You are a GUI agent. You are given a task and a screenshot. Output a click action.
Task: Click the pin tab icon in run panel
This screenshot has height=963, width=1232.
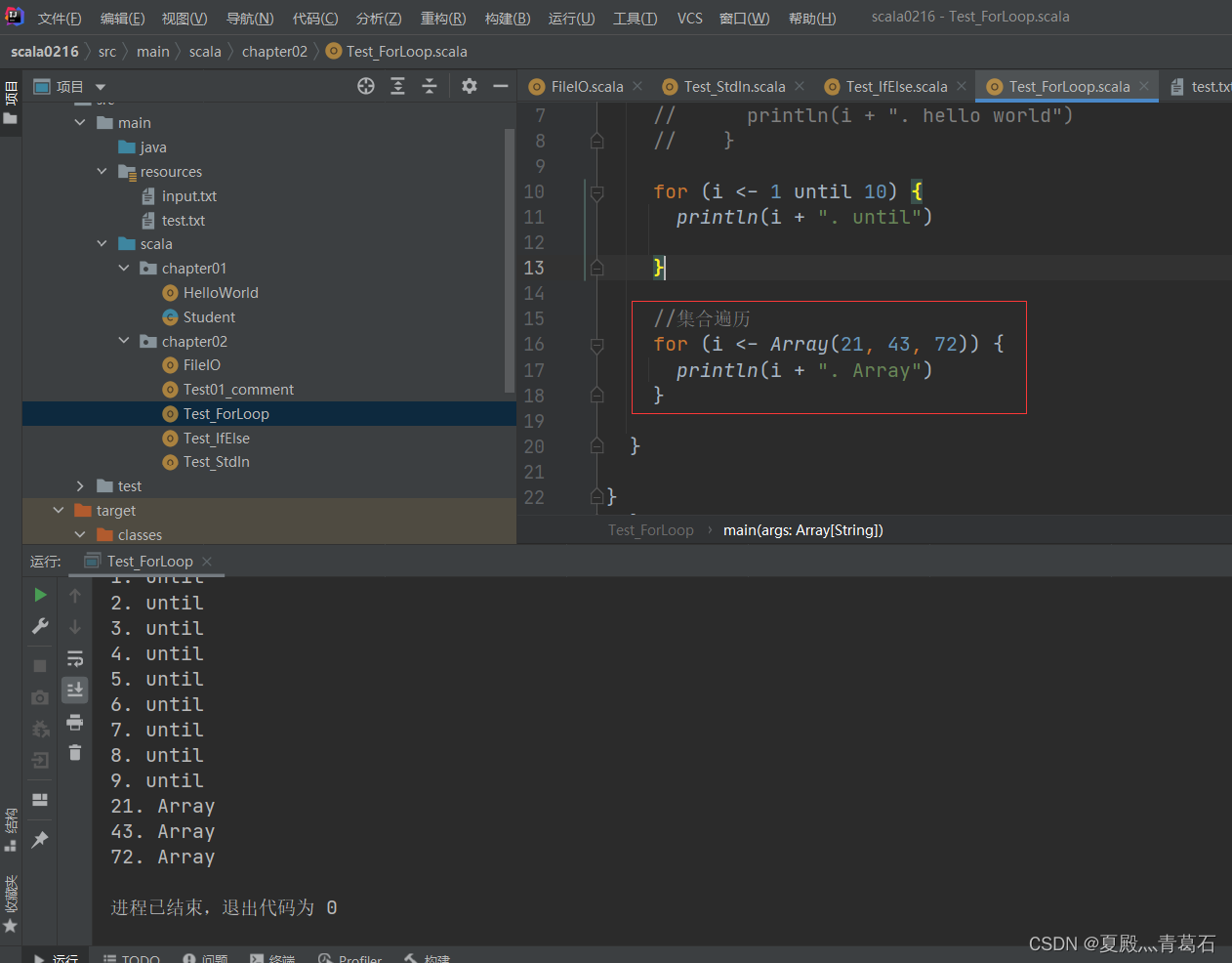point(40,839)
